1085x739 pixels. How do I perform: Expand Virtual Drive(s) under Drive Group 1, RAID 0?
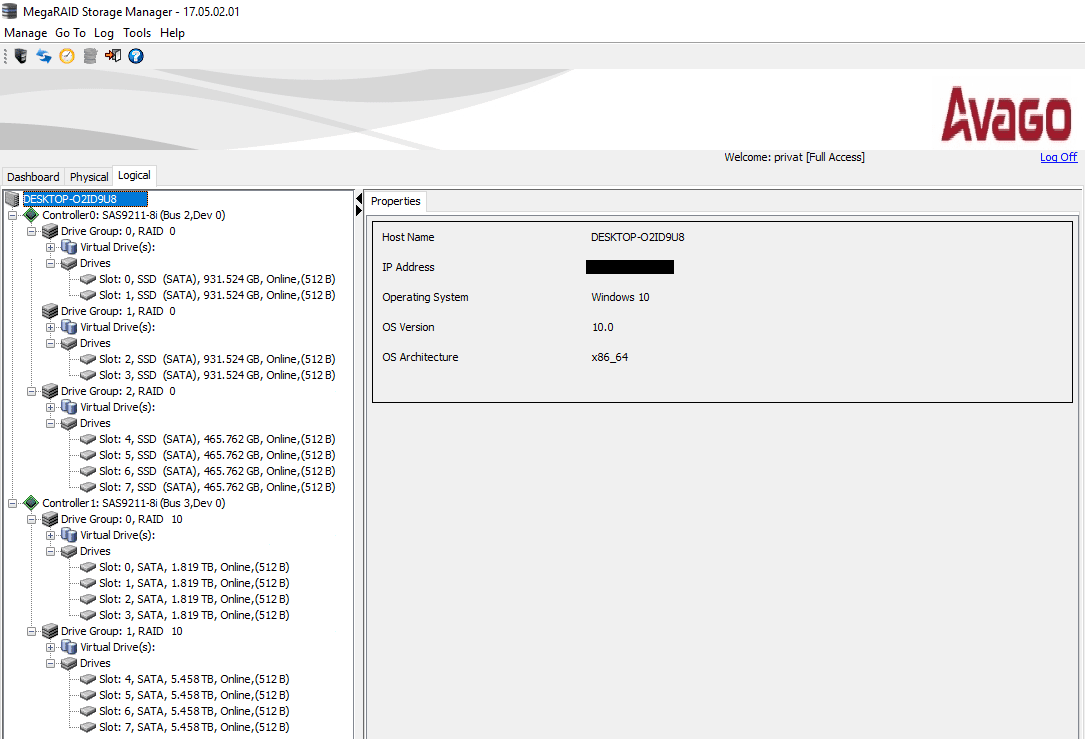50,327
